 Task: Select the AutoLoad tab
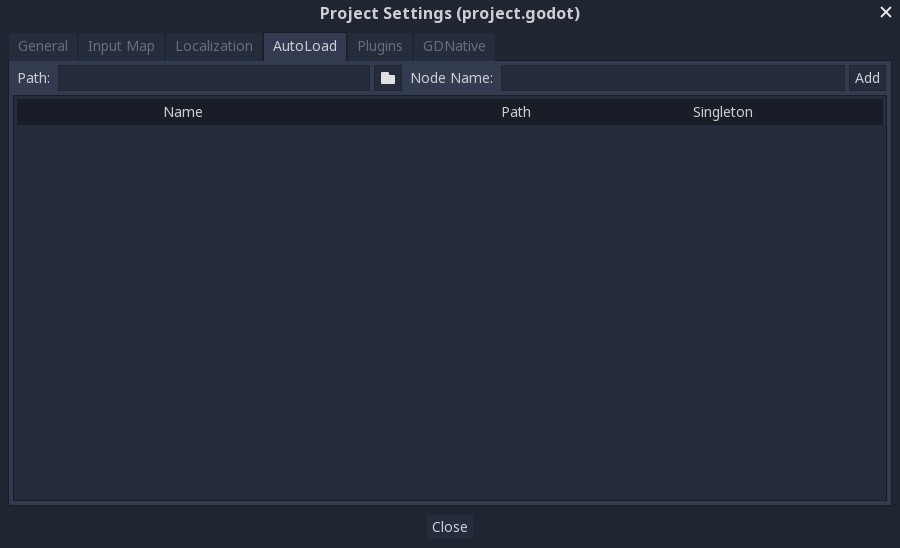(x=305, y=46)
